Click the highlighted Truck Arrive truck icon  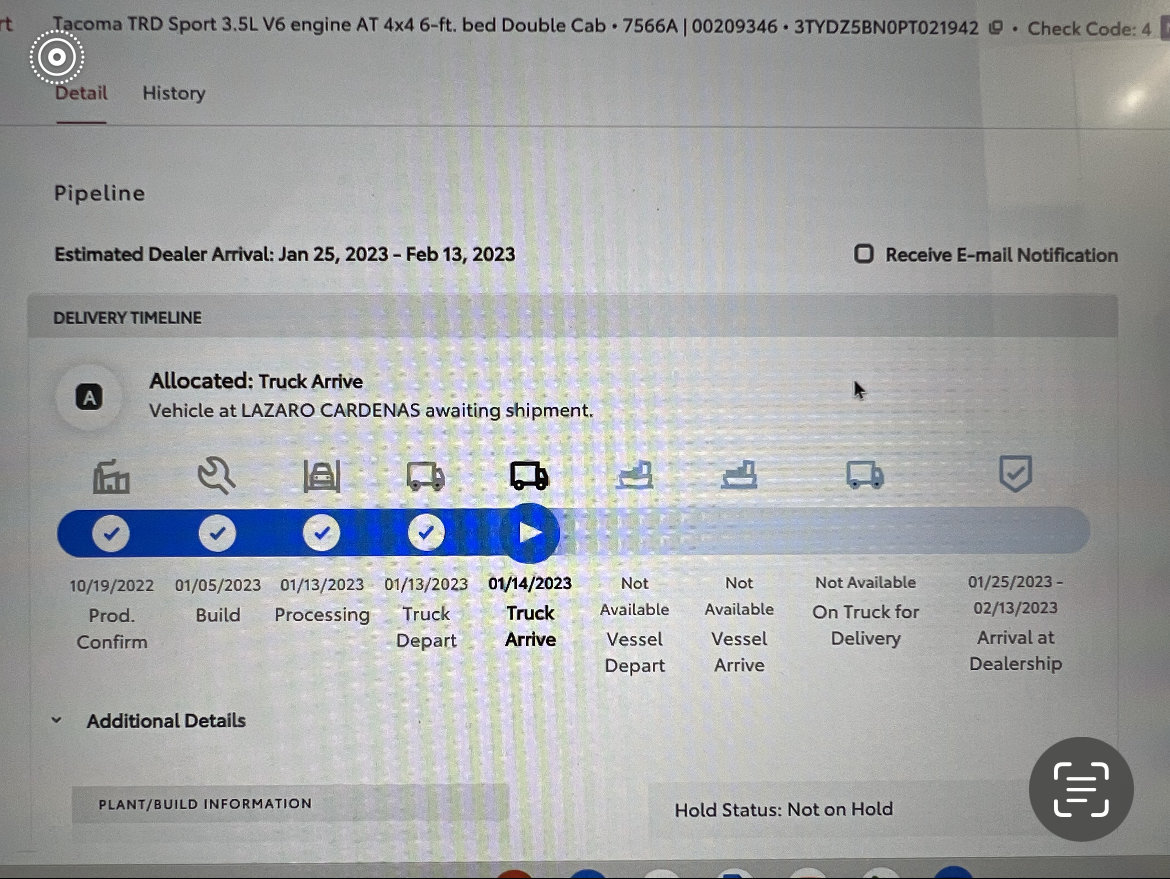pyautogui.click(x=530, y=475)
